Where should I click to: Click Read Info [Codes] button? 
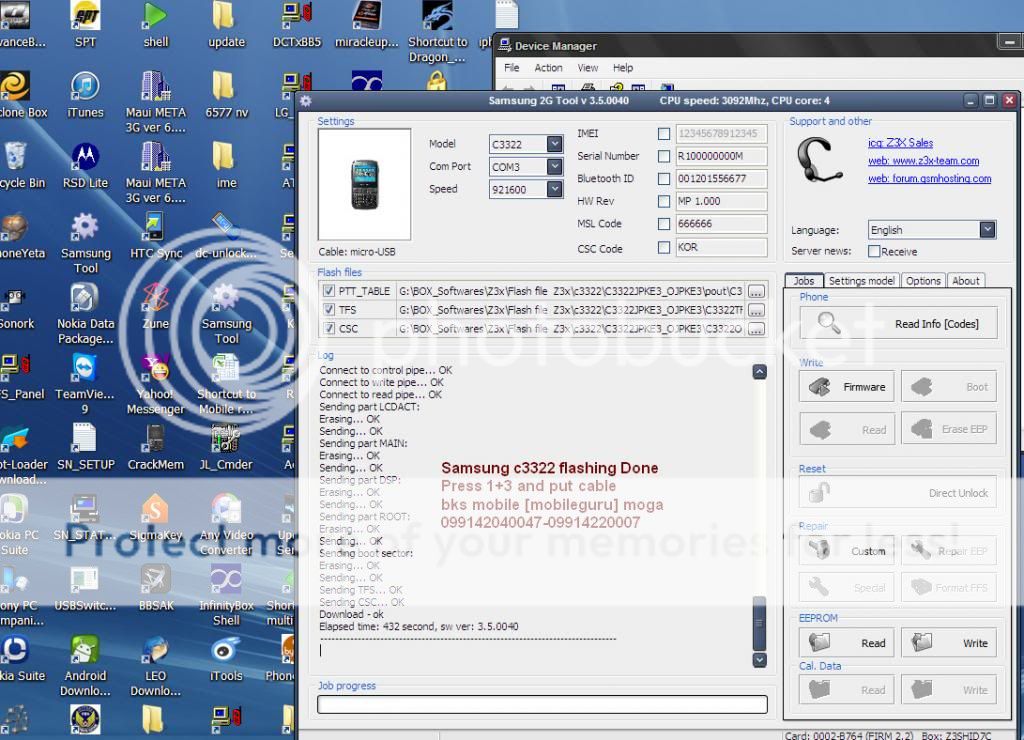pyautogui.click(x=898, y=323)
